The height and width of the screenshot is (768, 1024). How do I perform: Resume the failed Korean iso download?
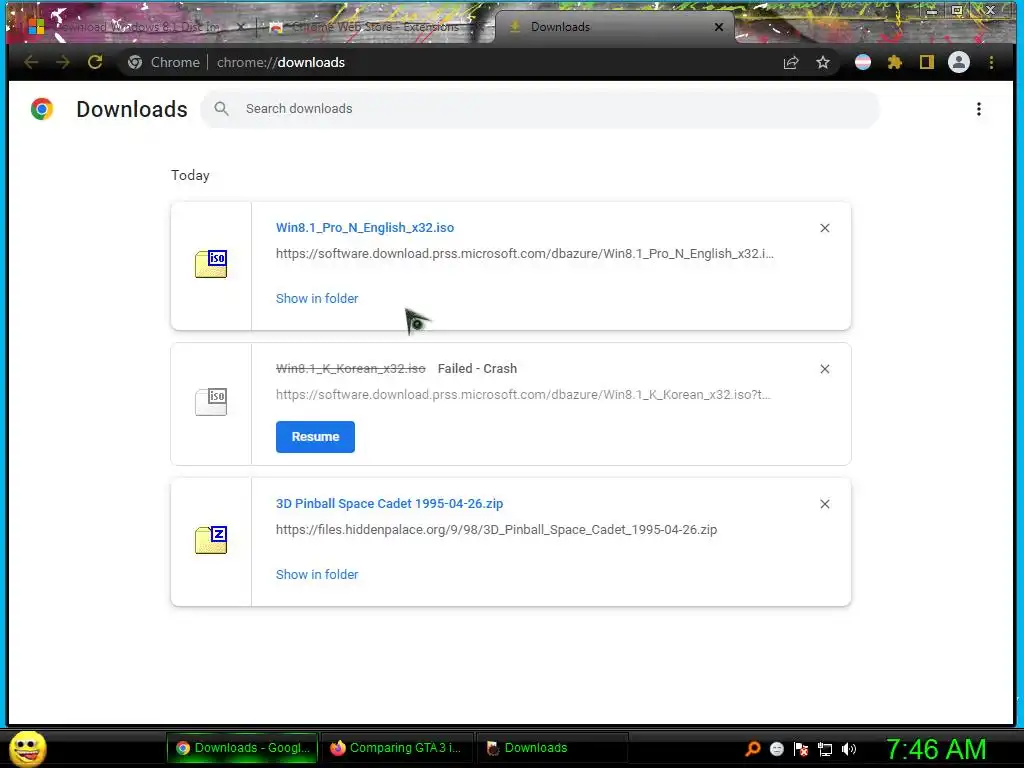point(315,437)
